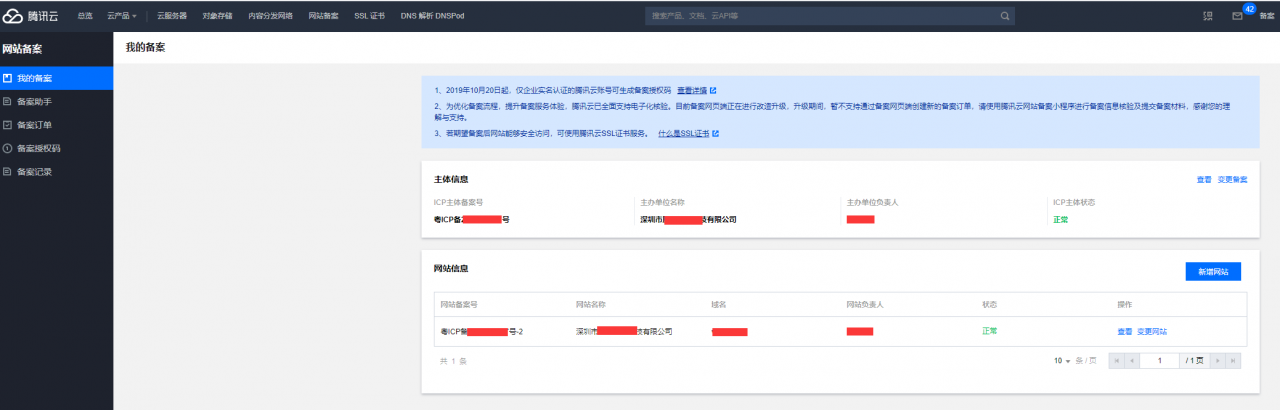The height and width of the screenshot is (410, 1280).
Task: Click the 备案助手 sidebar icon
Action: point(8,101)
